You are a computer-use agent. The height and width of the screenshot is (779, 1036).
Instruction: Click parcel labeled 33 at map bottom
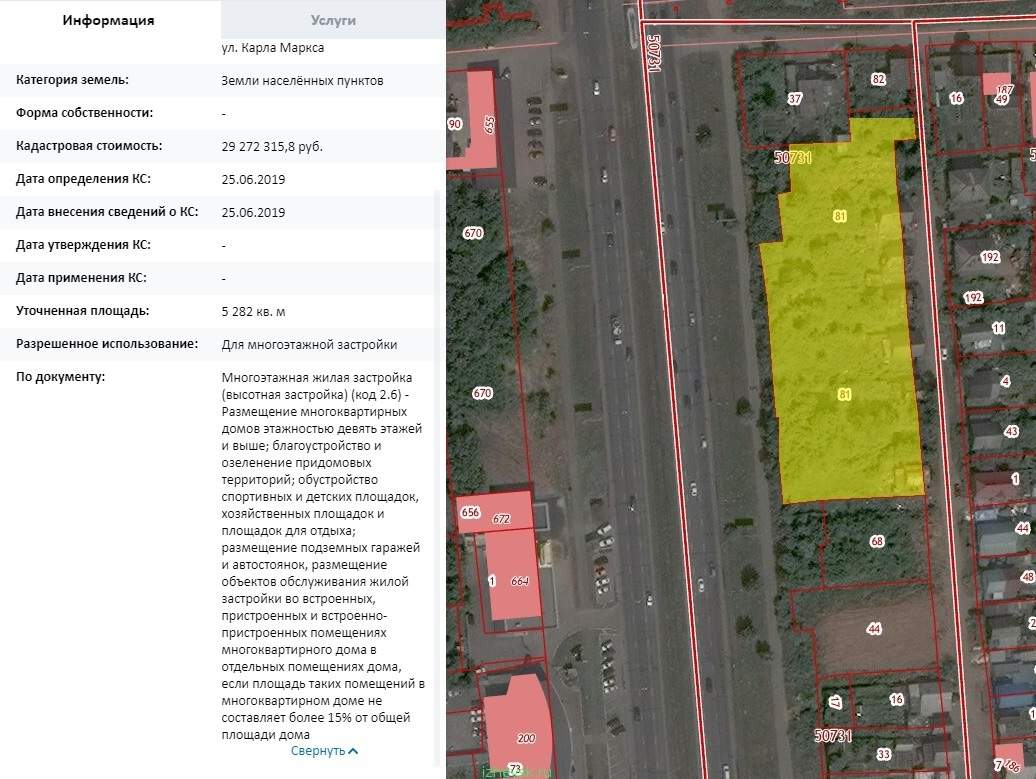883,755
